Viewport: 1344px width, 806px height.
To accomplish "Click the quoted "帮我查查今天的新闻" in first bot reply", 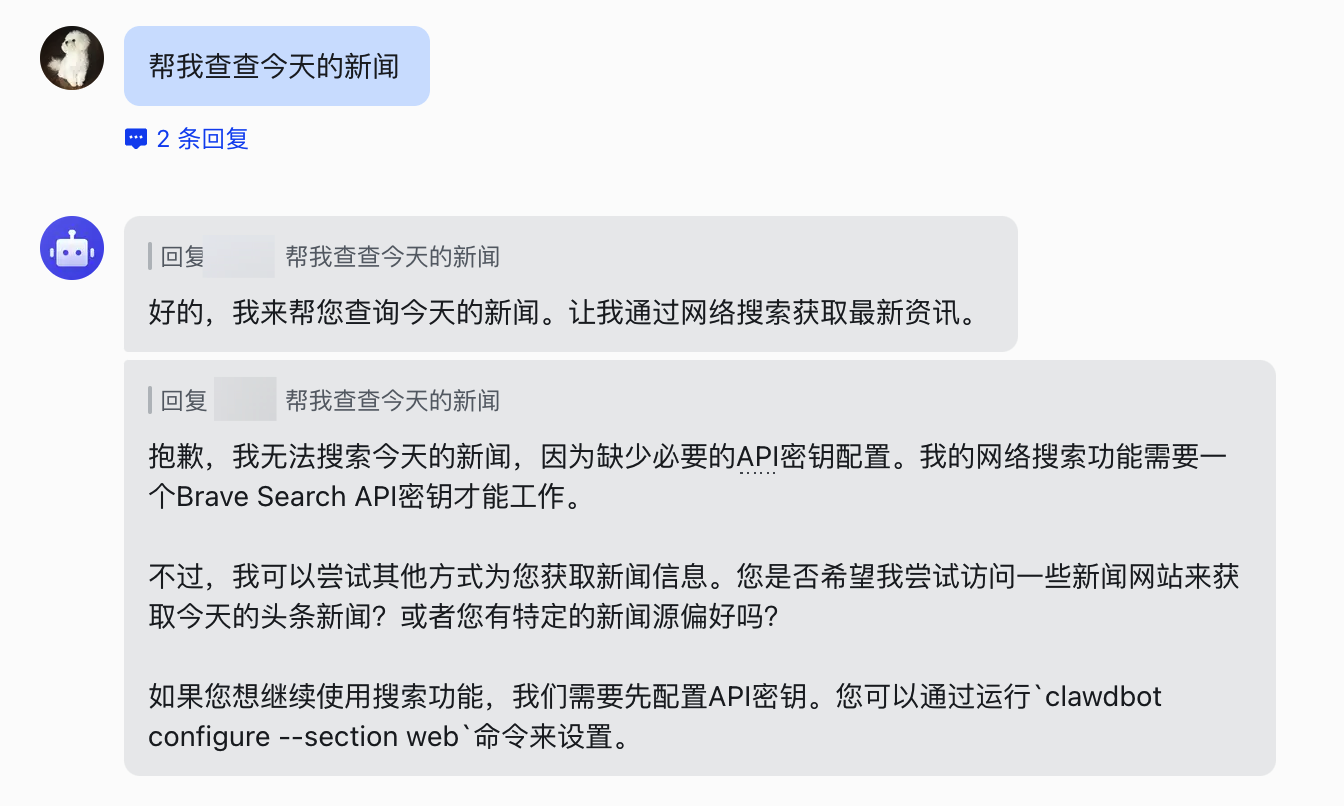I will [395, 256].
